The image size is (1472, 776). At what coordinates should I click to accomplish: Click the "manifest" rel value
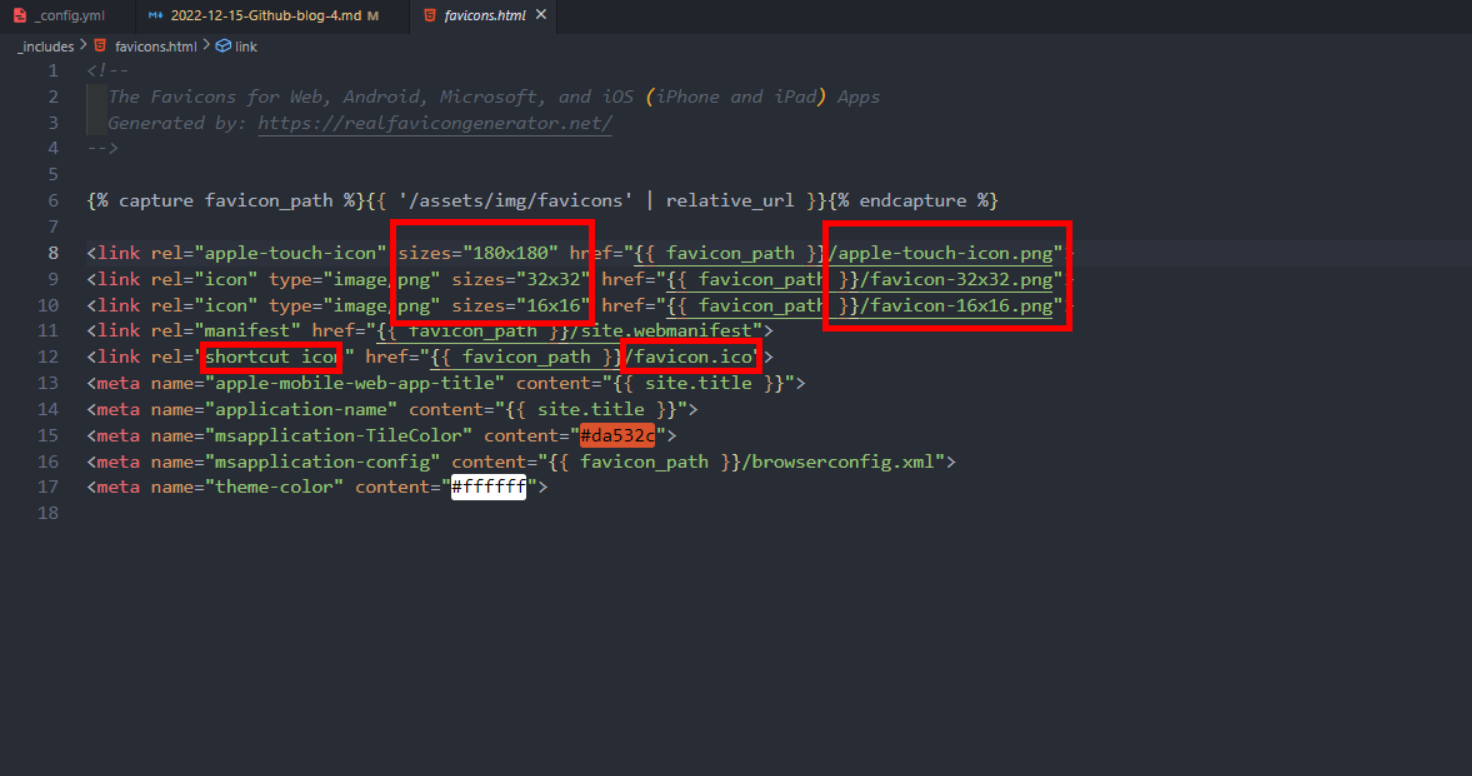[247, 331]
